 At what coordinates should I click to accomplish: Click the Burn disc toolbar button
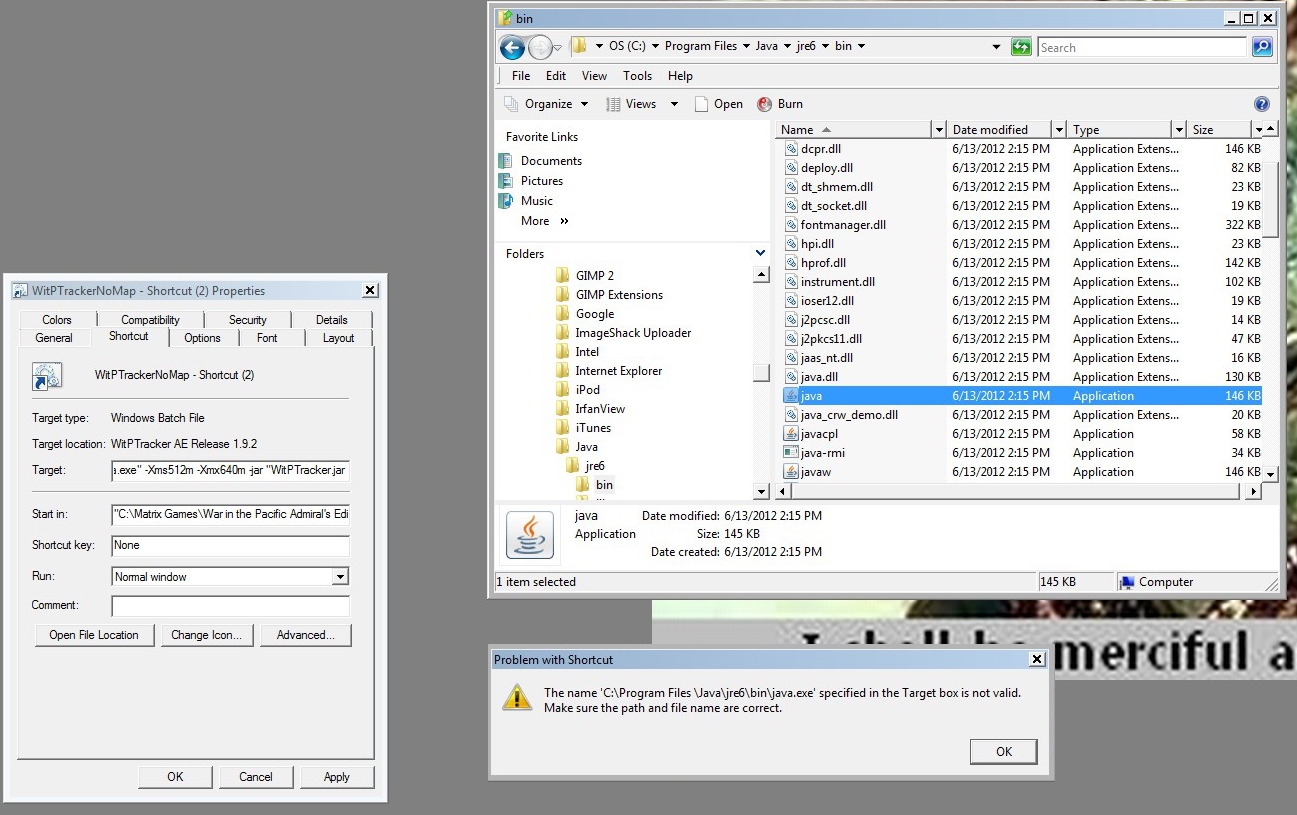pyautogui.click(x=780, y=104)
